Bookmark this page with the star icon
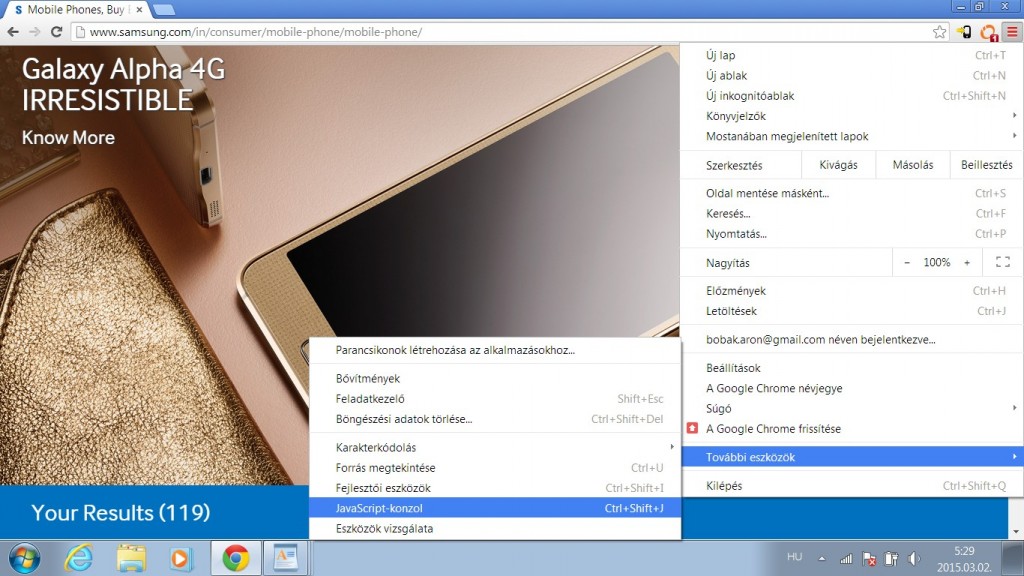Viewport: 1024px width, 576px height. tap(939, 32)
